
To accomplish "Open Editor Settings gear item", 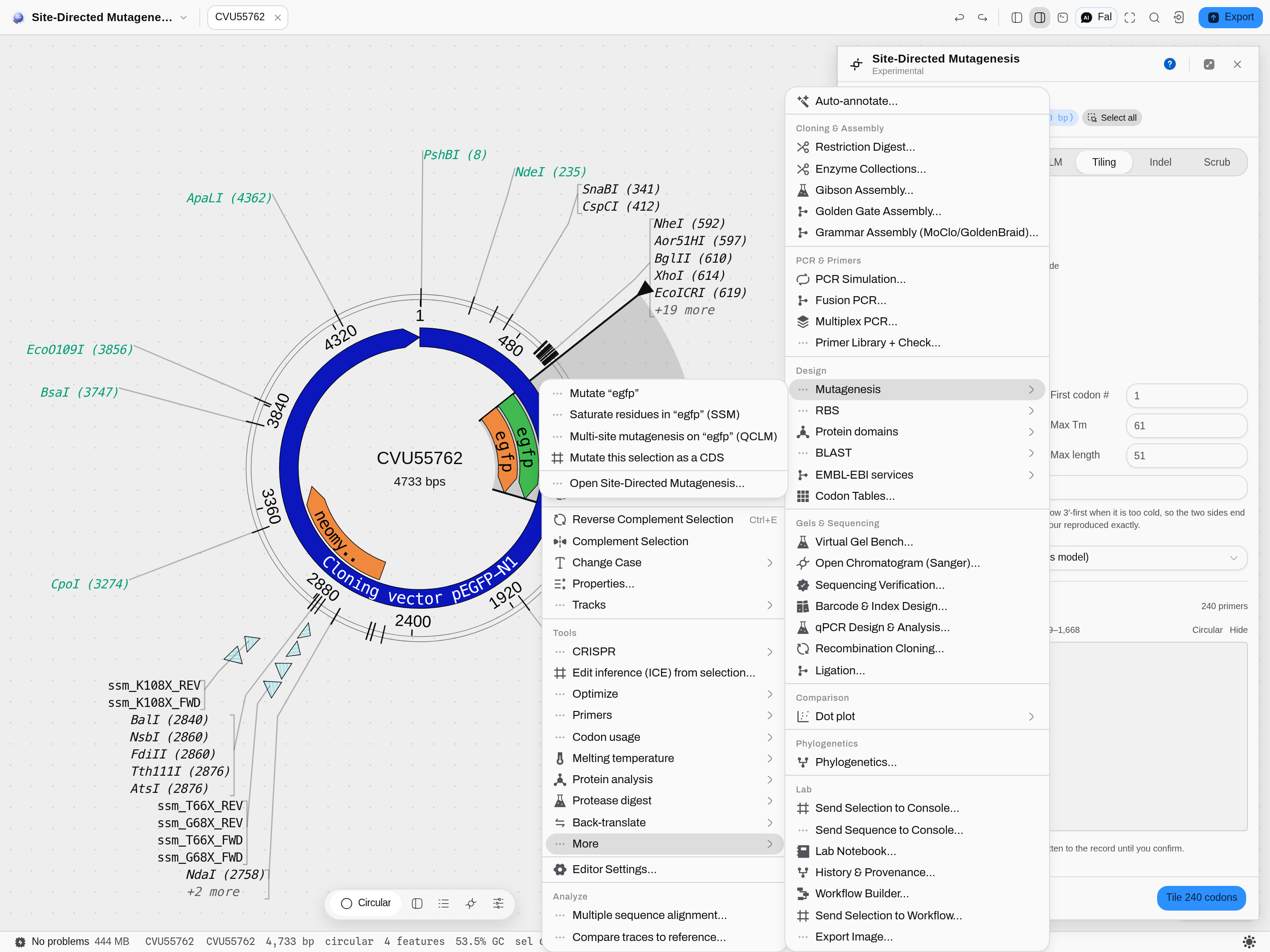I will (664, 870).
